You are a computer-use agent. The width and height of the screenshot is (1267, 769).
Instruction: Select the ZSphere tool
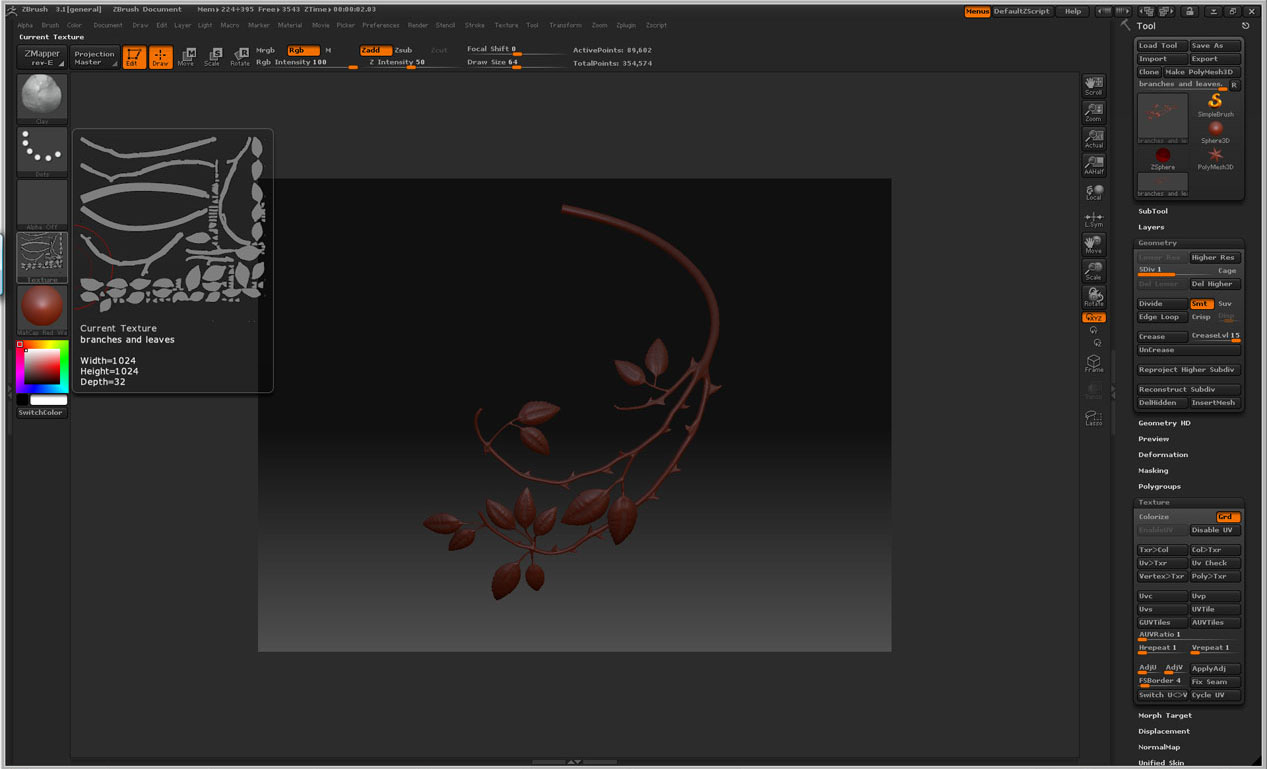tap(1163, 159)
